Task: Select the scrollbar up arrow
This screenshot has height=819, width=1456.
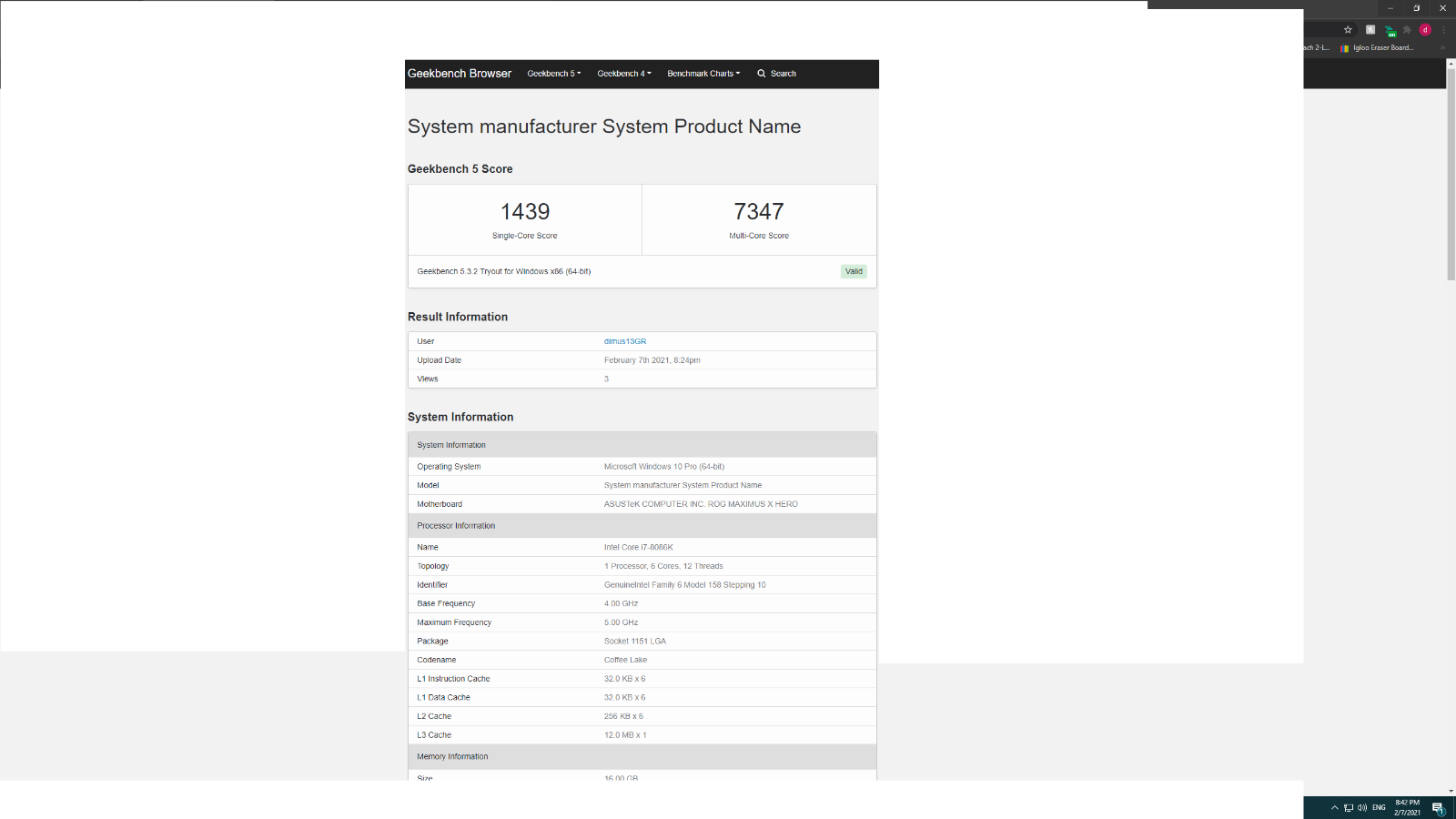Action: tap(1451, 64)
